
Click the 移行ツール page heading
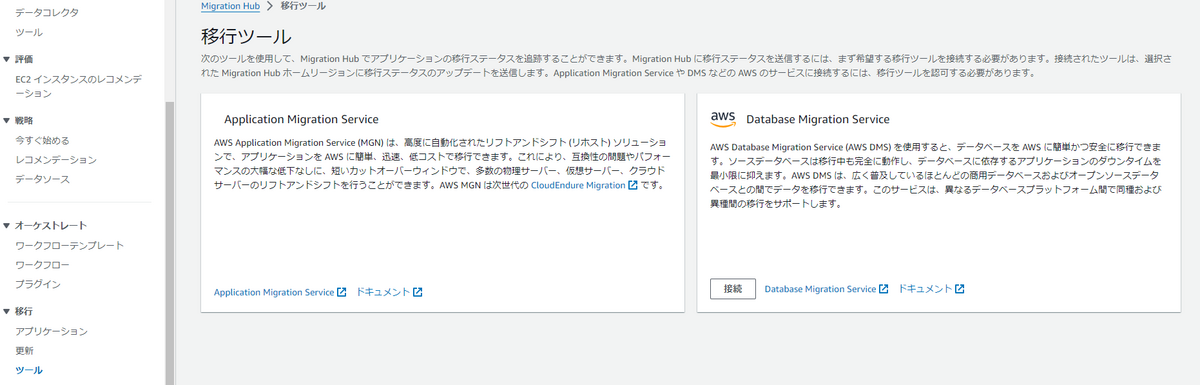pos(247,37)
